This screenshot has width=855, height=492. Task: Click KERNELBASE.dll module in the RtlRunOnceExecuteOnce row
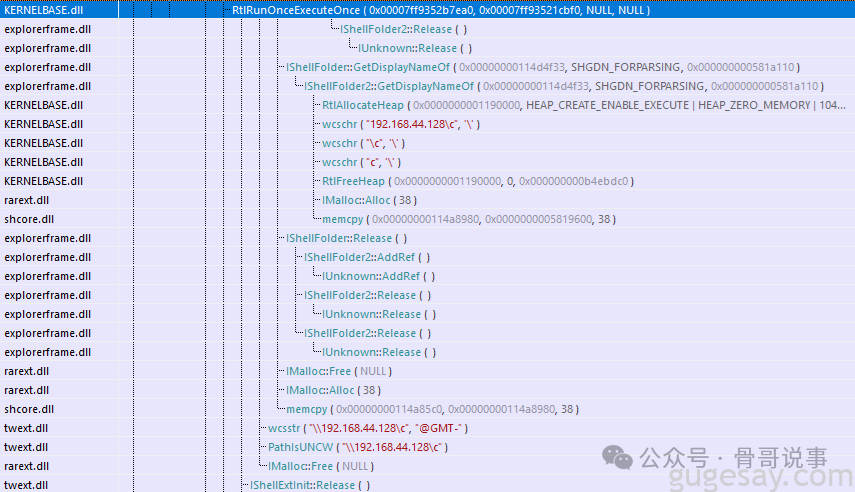[x=44, y=10]
